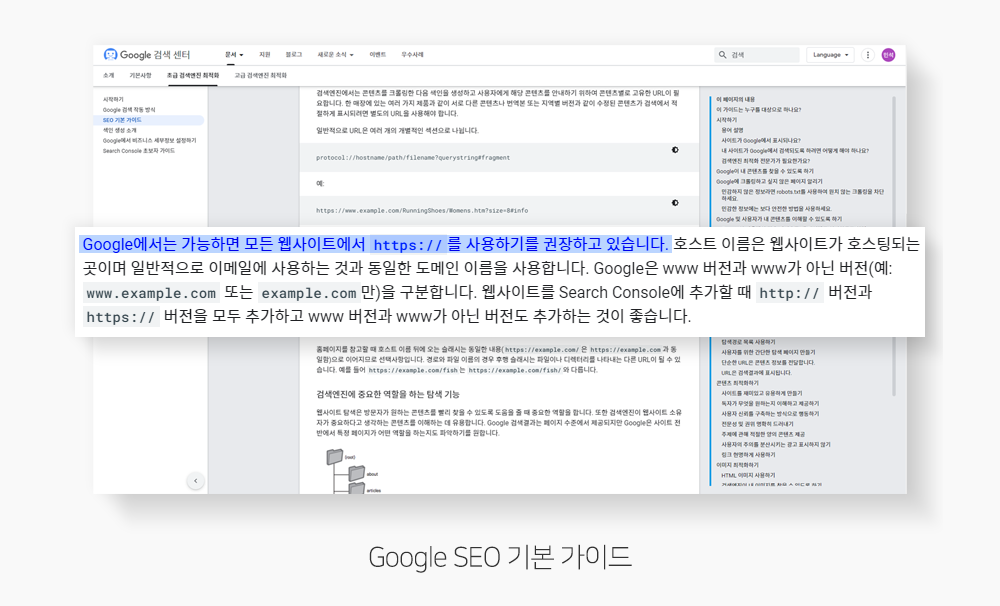Open the three-dot more options menu
Screen dimensions: 1000x606
pyautogui.click(x=867, y=55)
